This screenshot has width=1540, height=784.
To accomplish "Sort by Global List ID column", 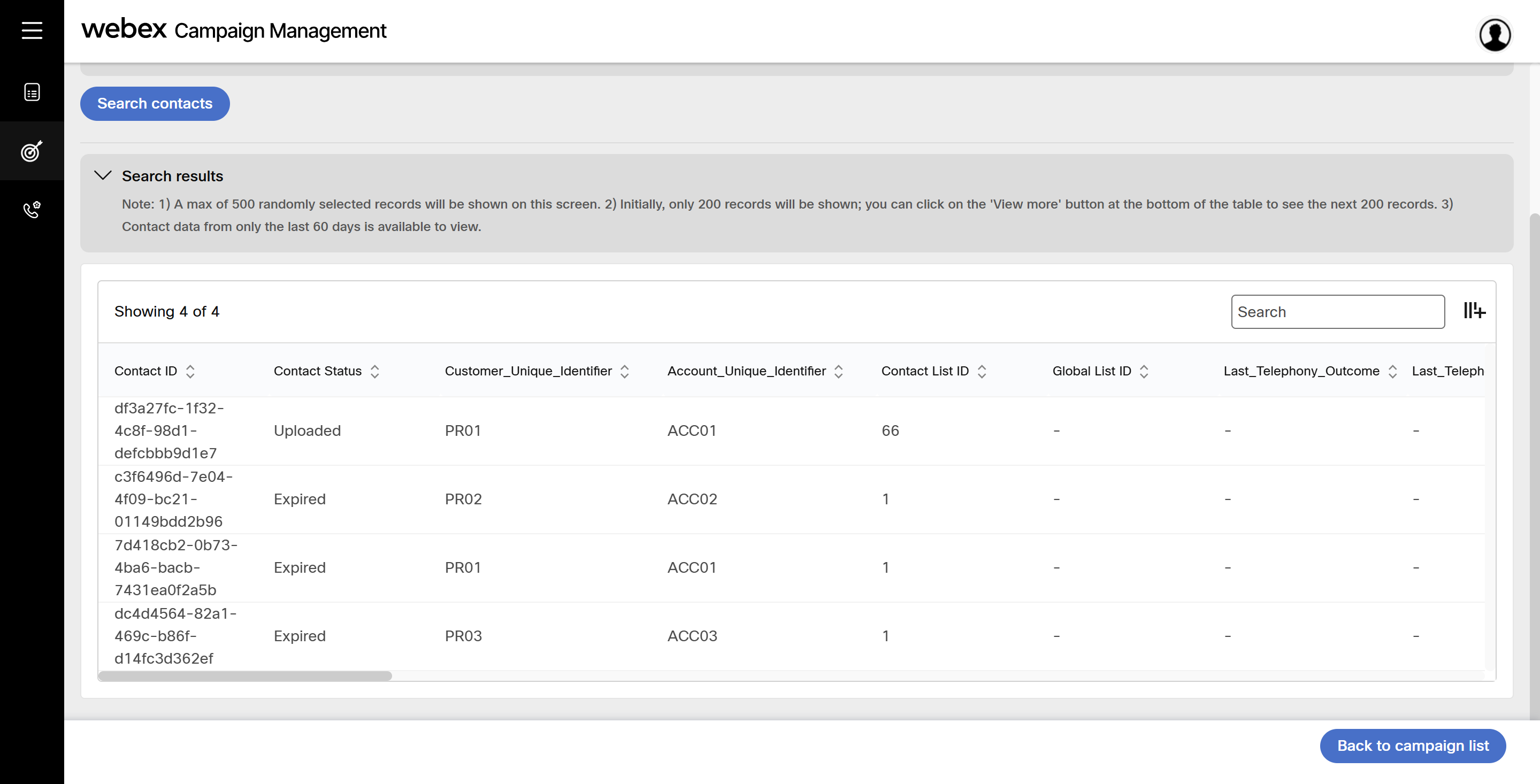I will tap(1144, 372).
